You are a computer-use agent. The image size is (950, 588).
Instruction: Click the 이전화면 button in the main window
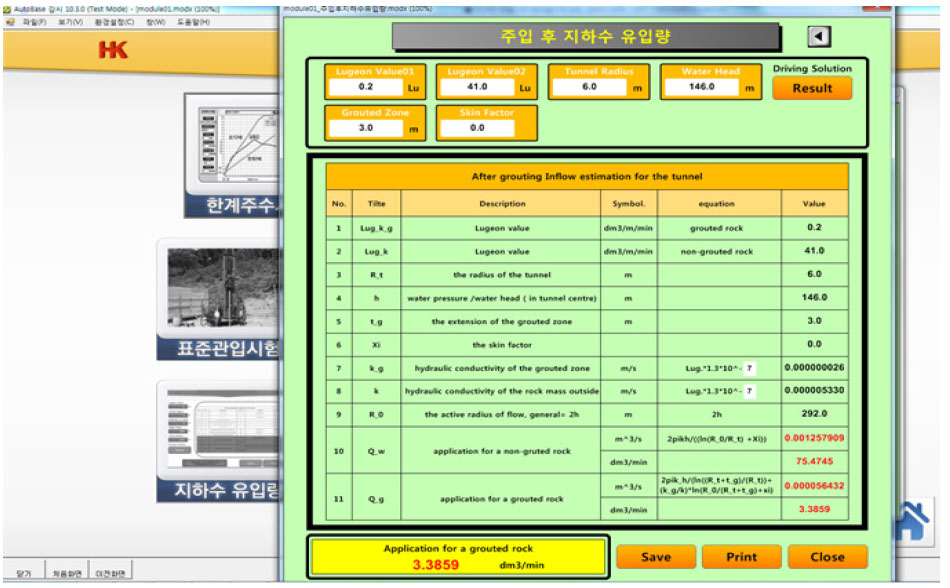(110, 573)
